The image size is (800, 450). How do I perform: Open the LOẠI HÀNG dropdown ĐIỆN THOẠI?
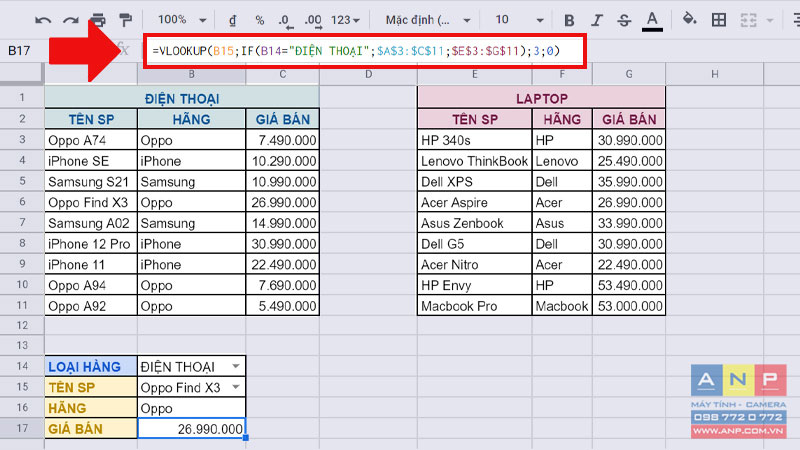click(236, 366)
